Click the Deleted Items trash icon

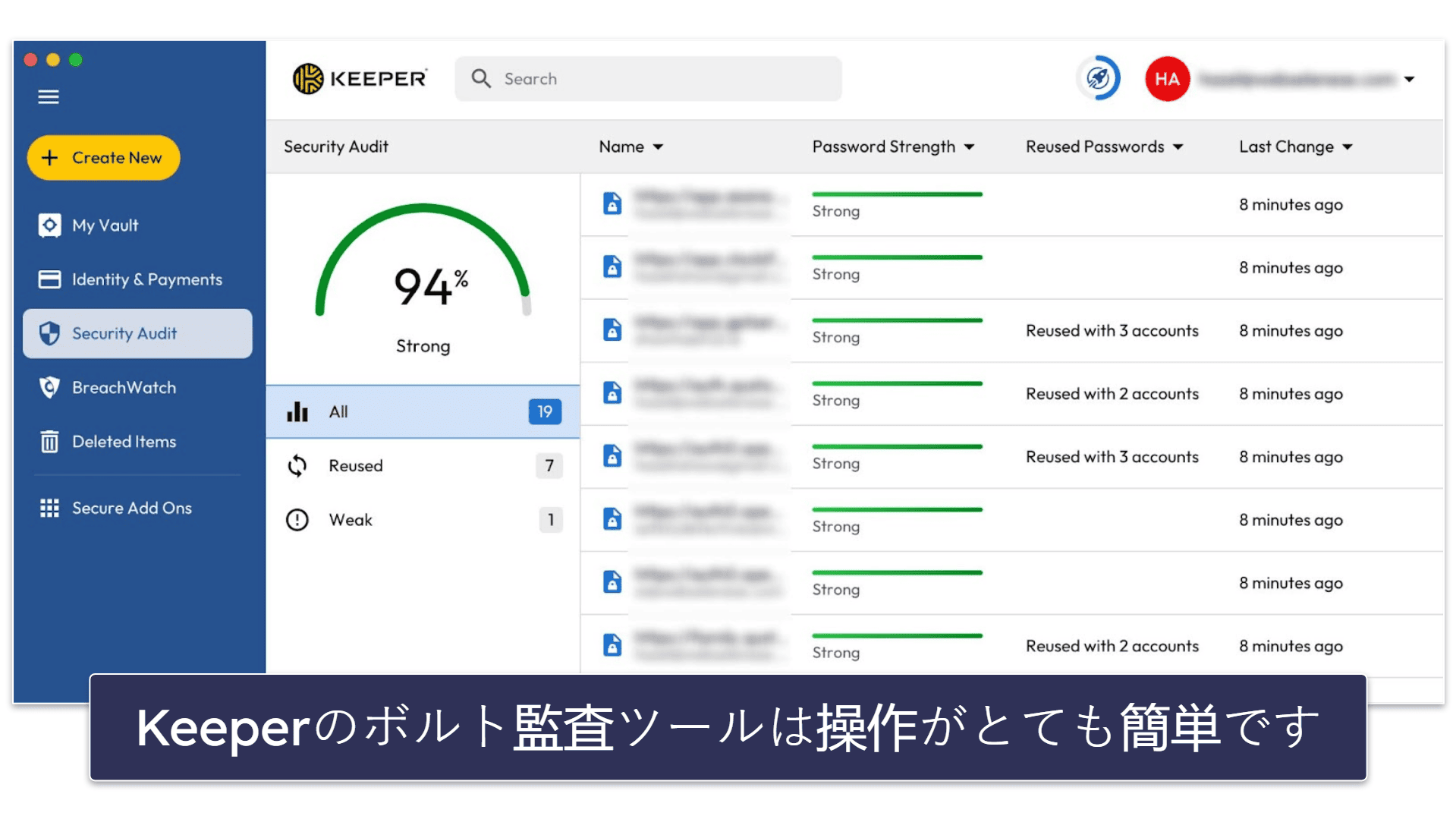(49, 441)
